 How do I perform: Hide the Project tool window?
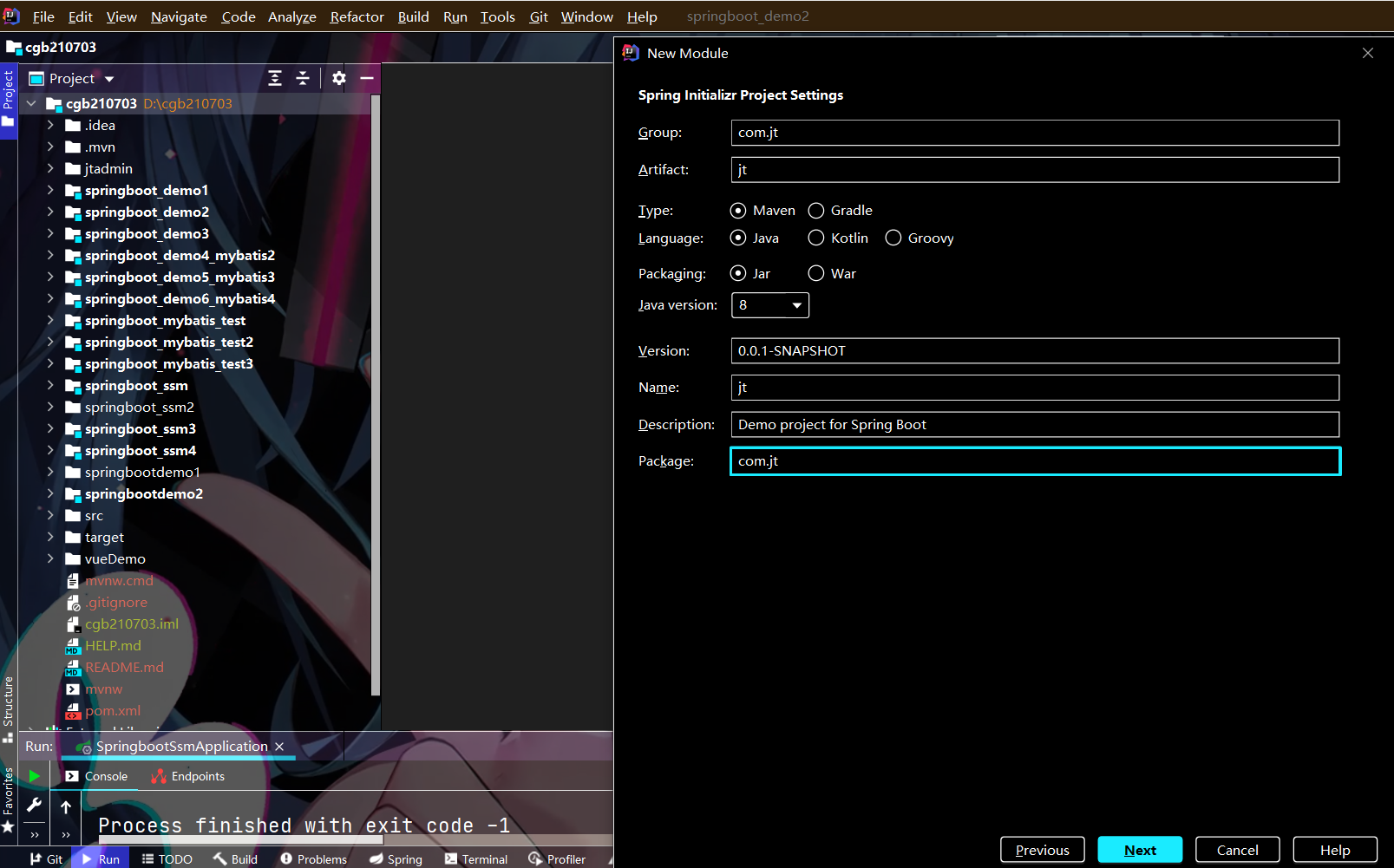click(367, 78)
